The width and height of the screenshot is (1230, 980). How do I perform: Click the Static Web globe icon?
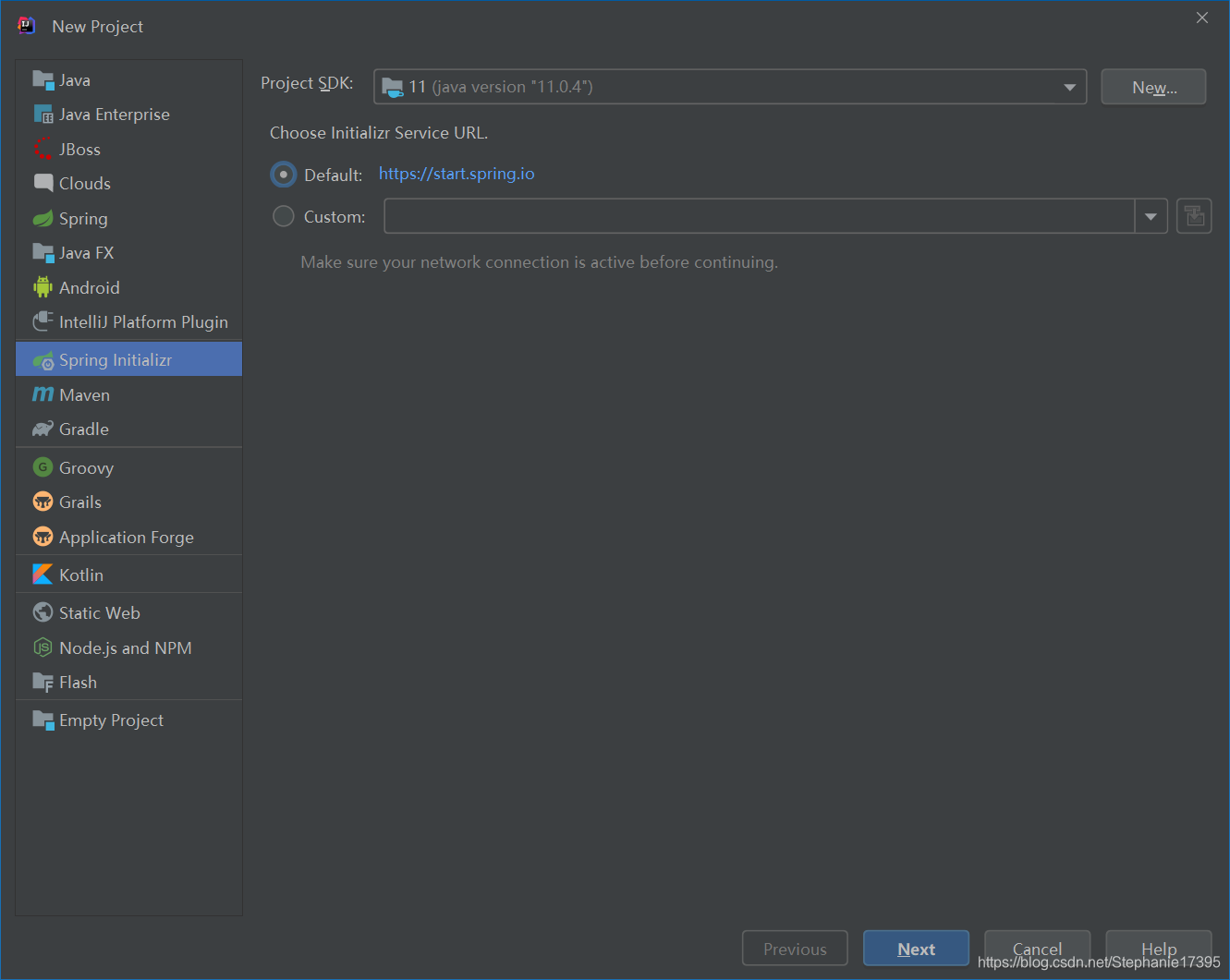[43, 612]
